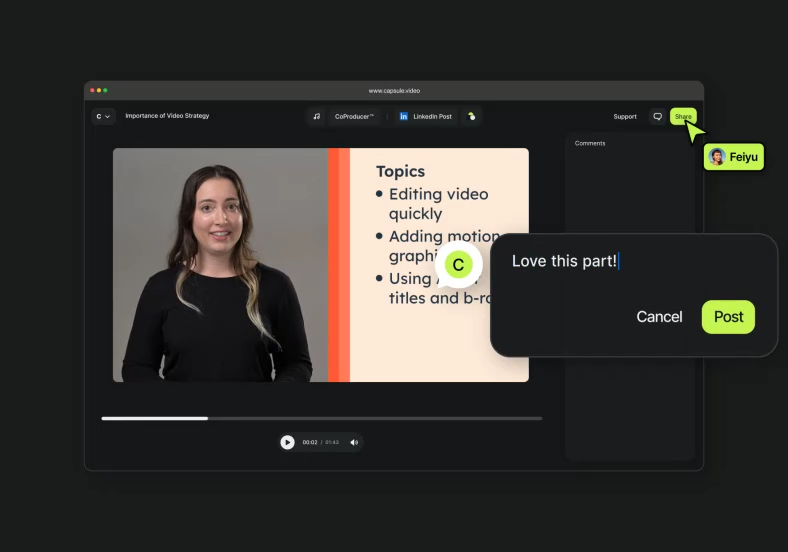Image resolution: width=788 pixels, height=552 pixels.
Task: Click the 'Importance of Video Strategy' title
Action: (167, 116)
